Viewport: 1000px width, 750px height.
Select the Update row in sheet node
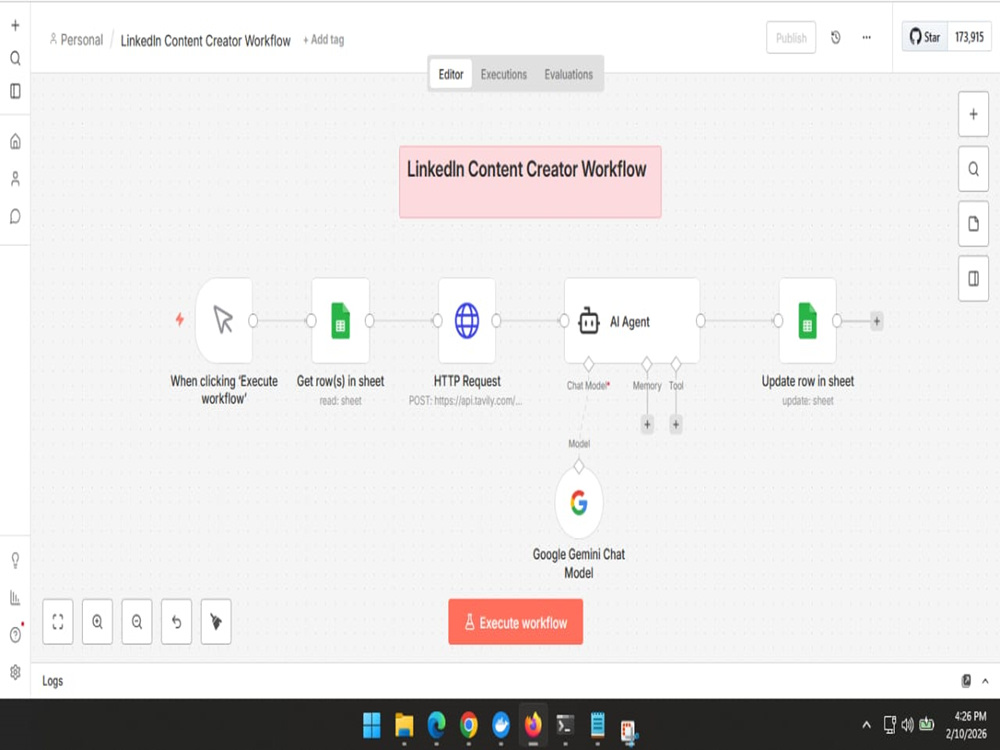click(x=807, y=320)
